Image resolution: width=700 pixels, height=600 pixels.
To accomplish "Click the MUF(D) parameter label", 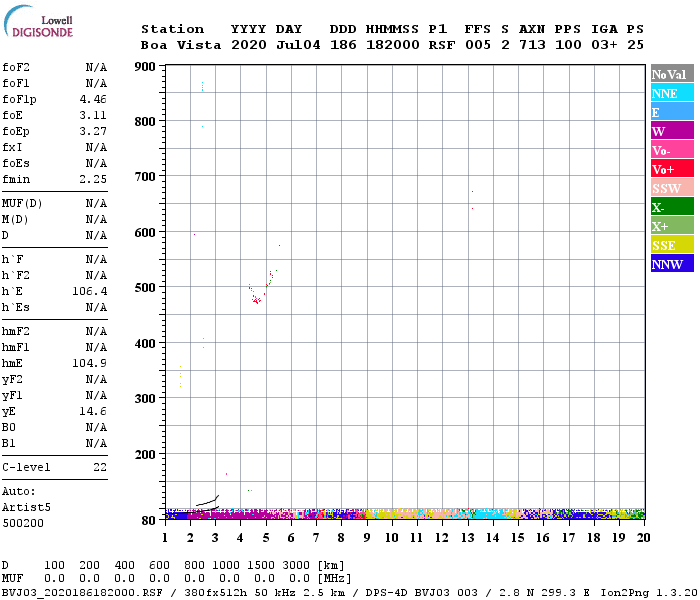I will click(x=22, y=204).
